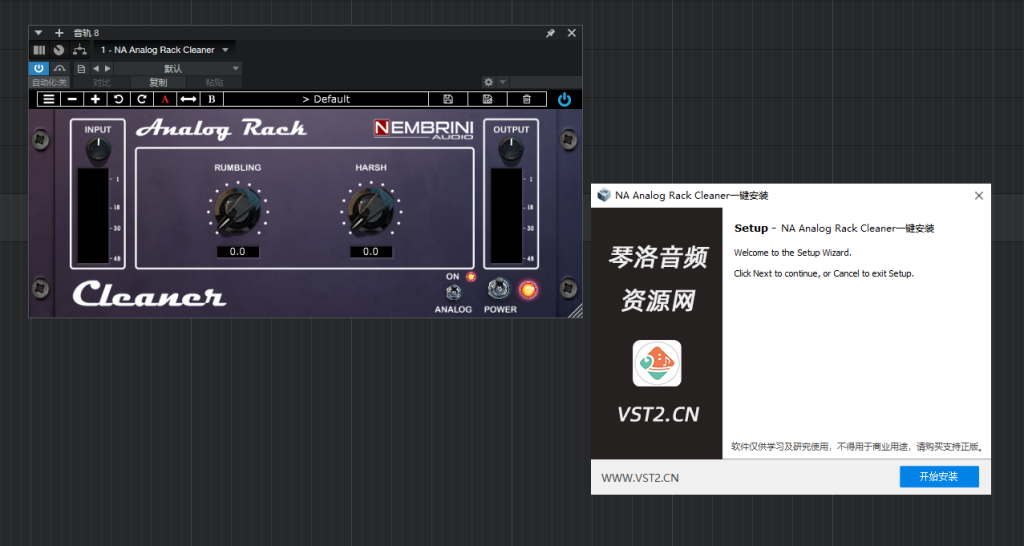Show channel editor bars icon
Viewport: 1024px width, 546px height.
tap(39, 50)
